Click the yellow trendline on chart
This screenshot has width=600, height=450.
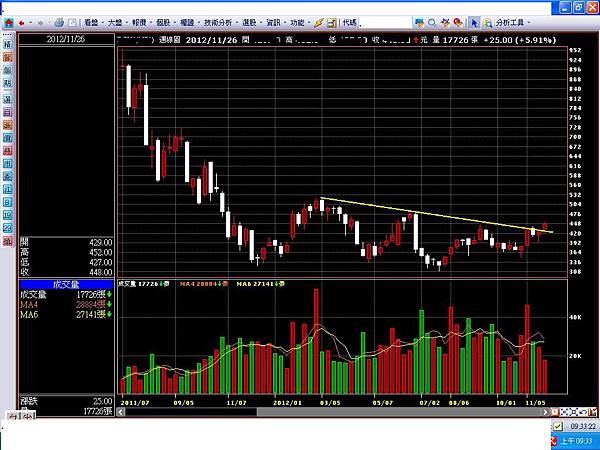coord(436,215)
